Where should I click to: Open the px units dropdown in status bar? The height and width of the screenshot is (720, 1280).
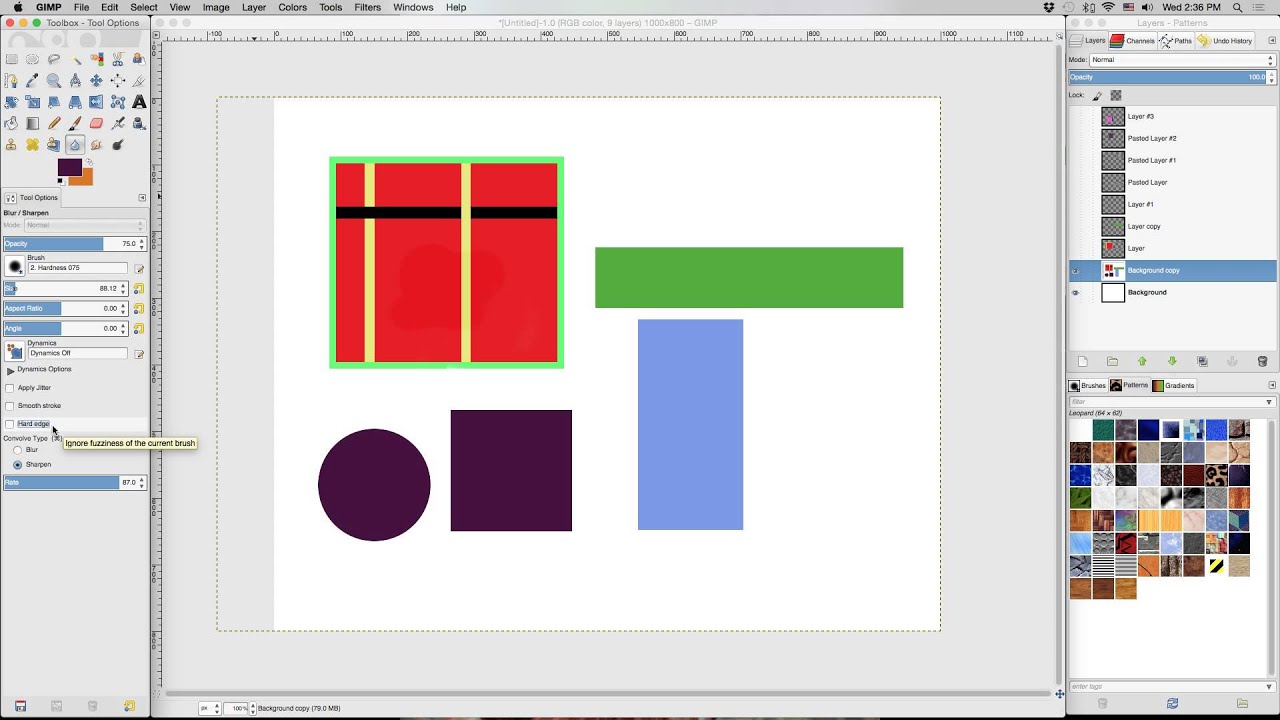[x=209, y=708]
